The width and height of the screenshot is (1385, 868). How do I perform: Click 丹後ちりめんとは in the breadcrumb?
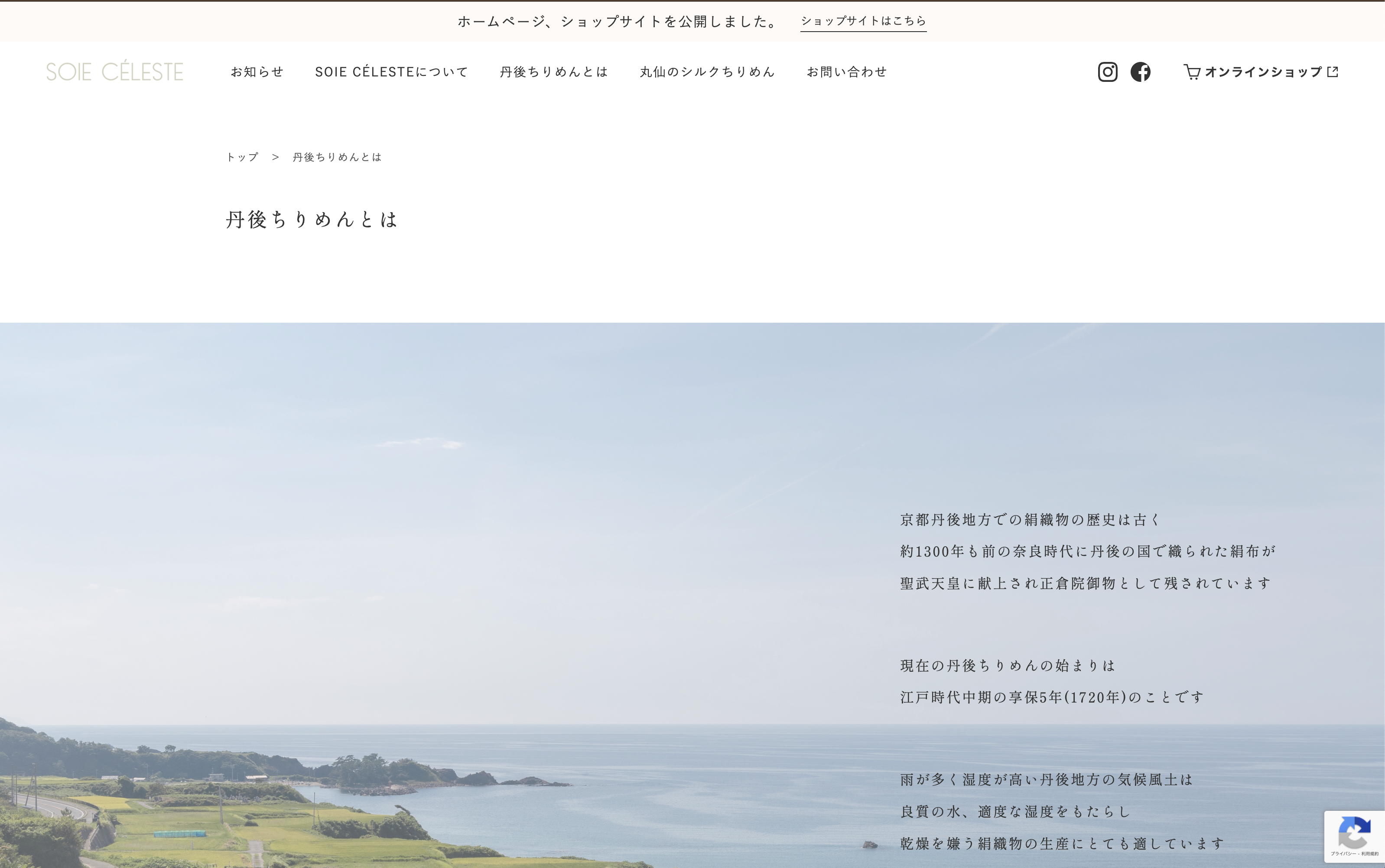click(x=337, y=157)
